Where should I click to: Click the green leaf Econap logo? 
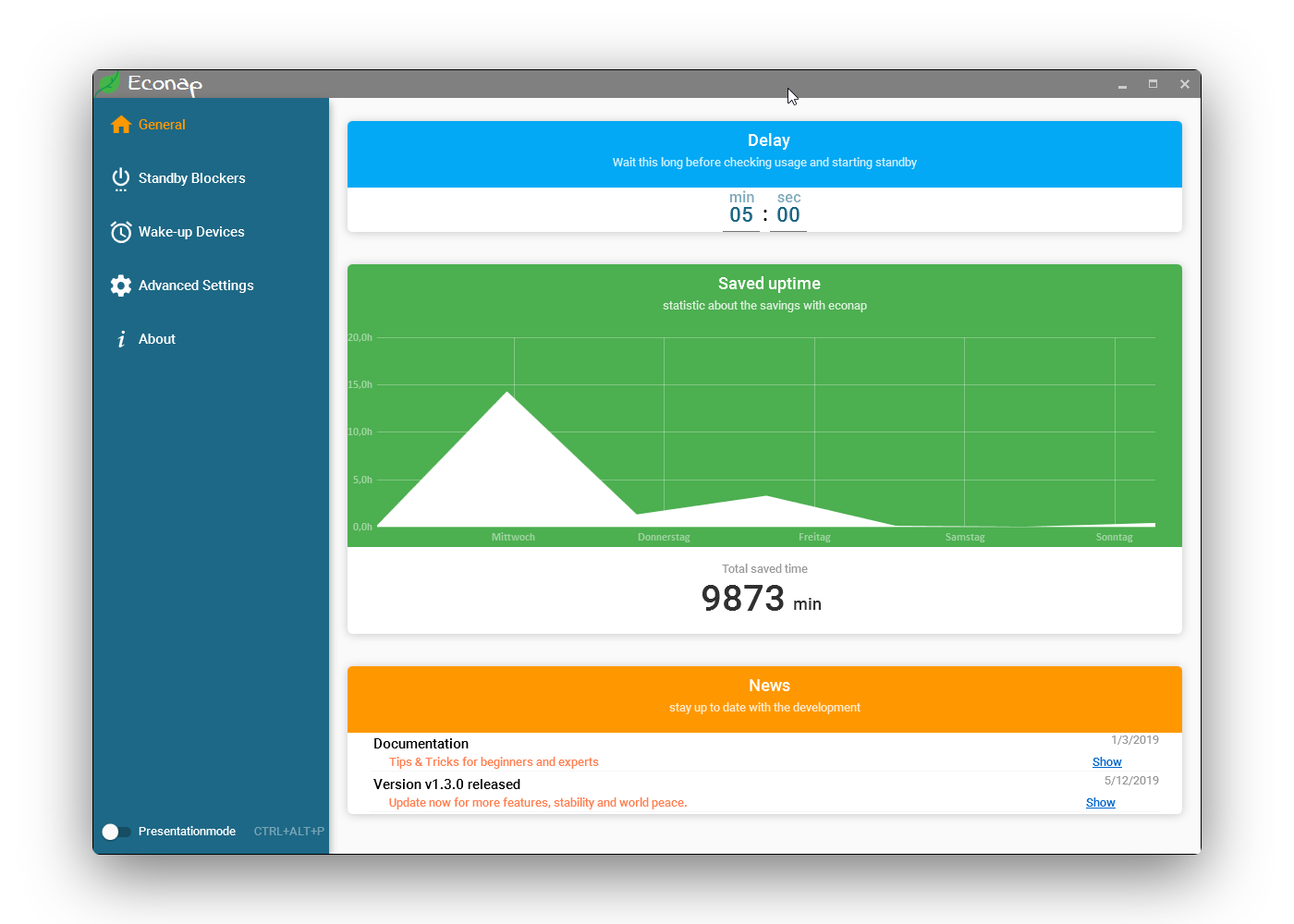pos(109,83)
